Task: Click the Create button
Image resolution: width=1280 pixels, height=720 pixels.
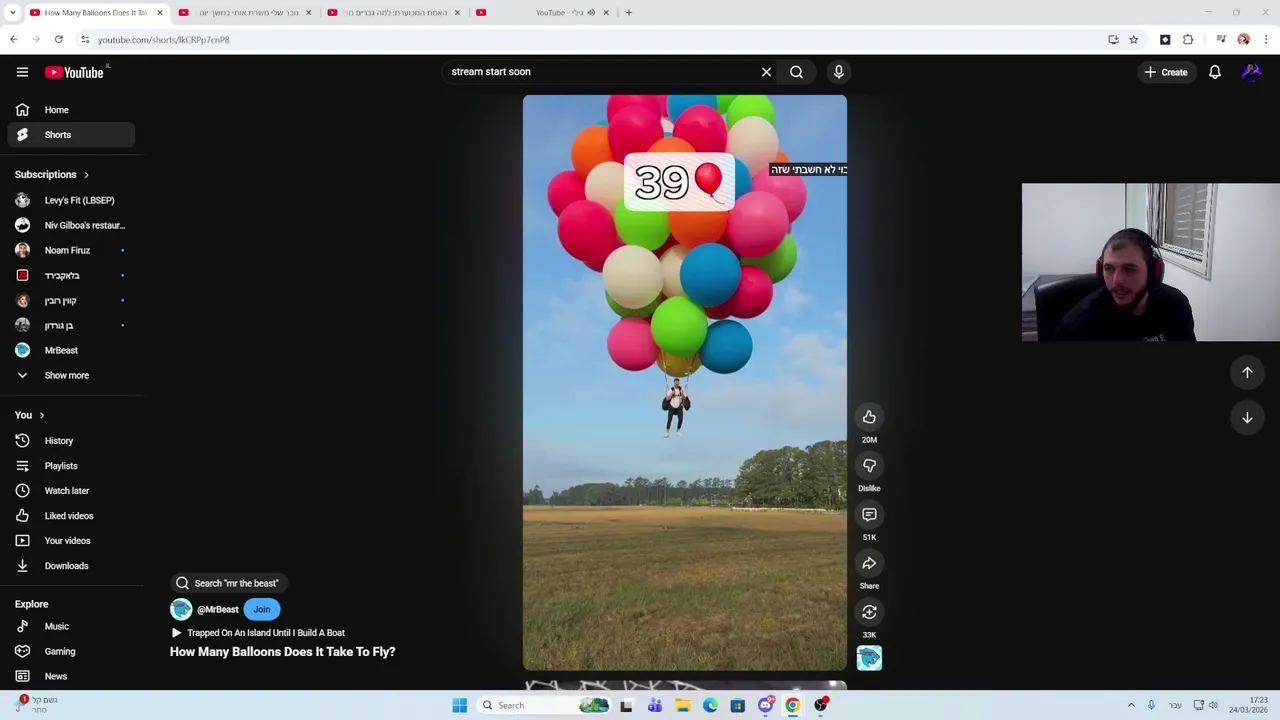Action: (1166, 72)
